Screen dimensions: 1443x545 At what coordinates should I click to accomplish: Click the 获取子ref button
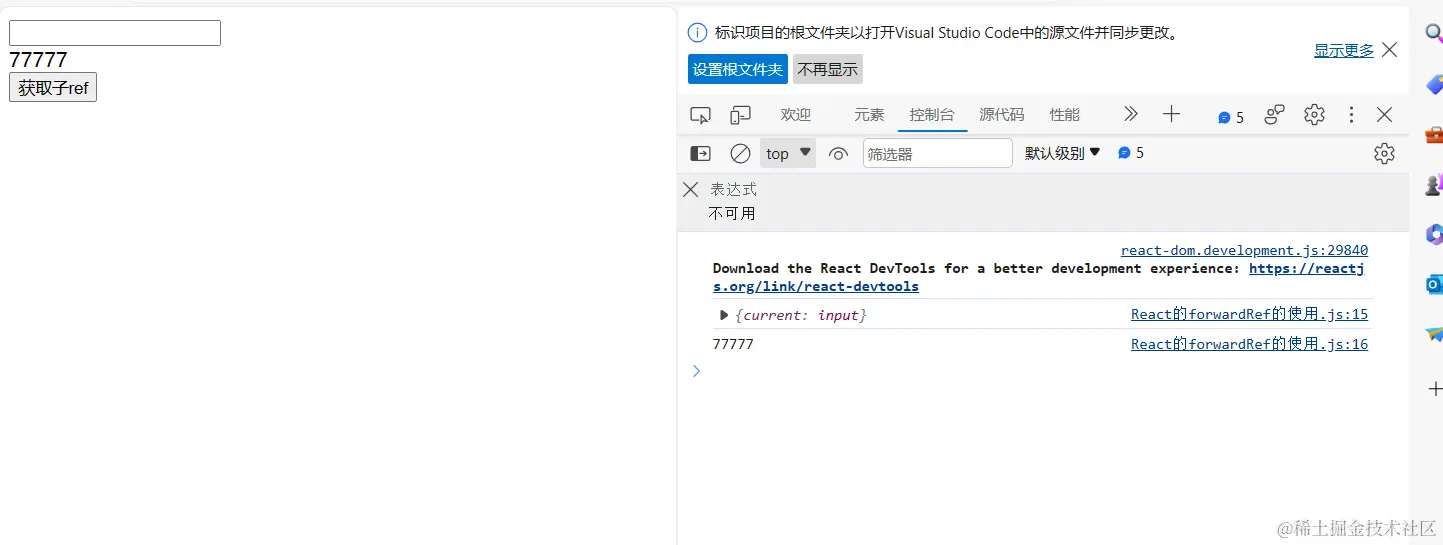[53, 88]
